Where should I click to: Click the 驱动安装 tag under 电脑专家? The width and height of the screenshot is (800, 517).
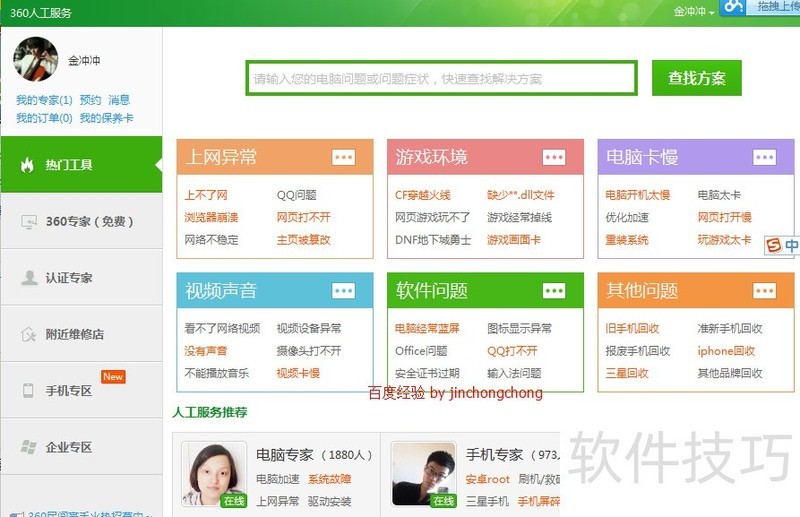pos(330,502)
